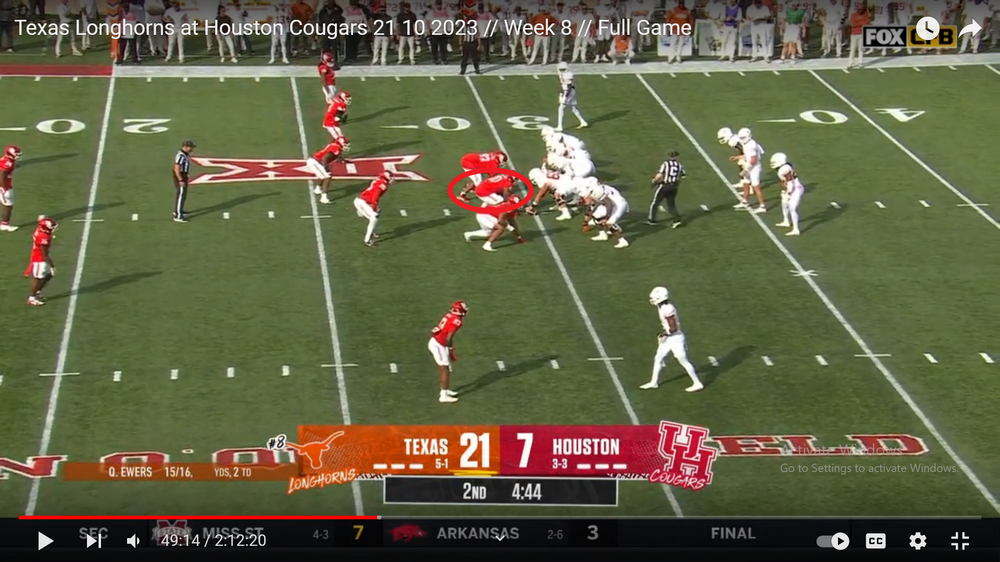Image resolution: width=1000 pixels, height=562 pixels.
Task: Add video to Watch Later with the clock icon
Action: (927, 29)
